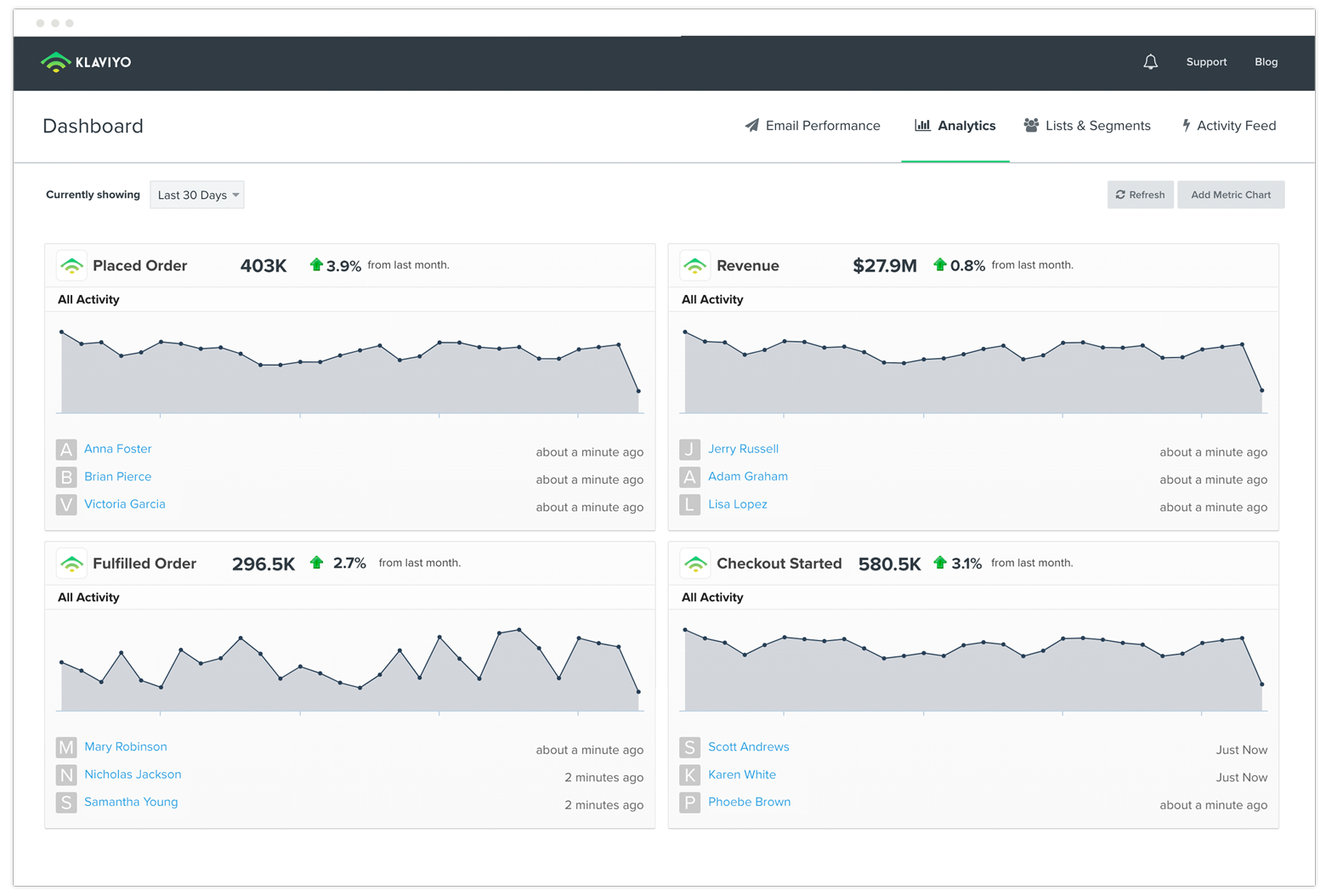Open Brian Pierce's profile link

coord(118,477)
